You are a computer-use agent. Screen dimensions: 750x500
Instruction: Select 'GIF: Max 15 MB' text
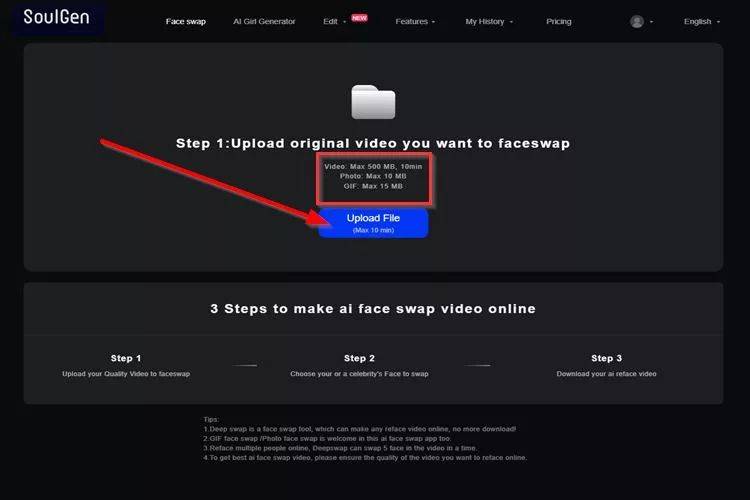tap(373, 186)
